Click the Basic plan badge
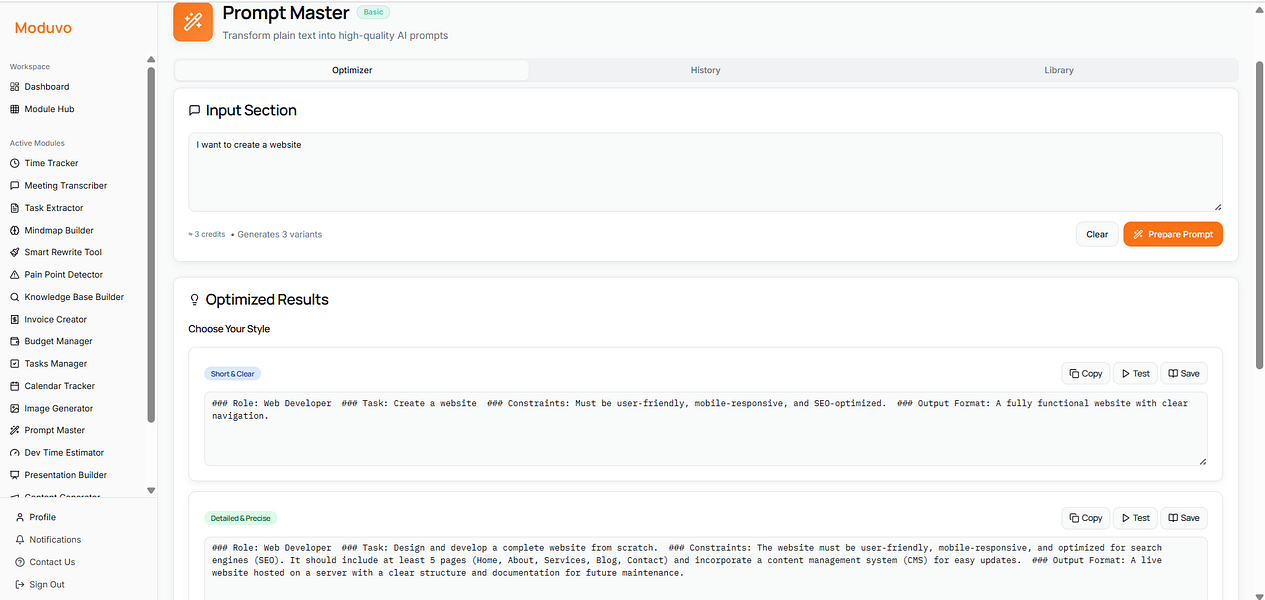 tap(373, 12)
